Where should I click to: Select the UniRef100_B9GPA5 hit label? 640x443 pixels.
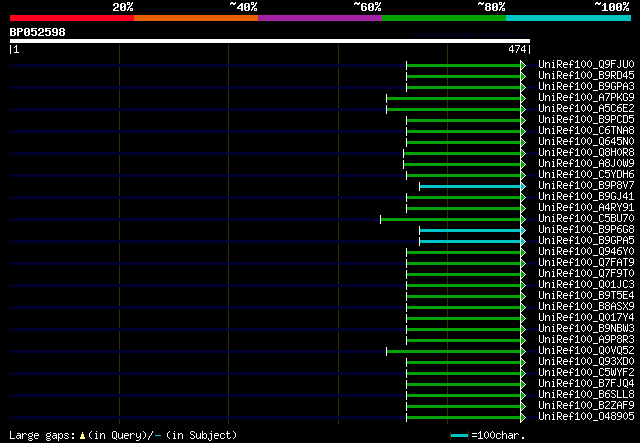click(586, 241)
